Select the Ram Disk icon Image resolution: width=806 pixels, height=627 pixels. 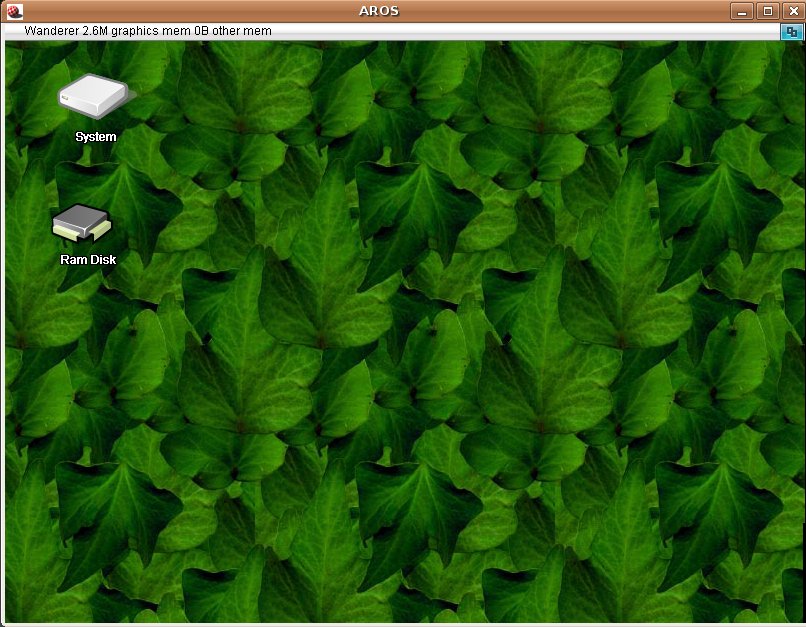coord(83,224)
